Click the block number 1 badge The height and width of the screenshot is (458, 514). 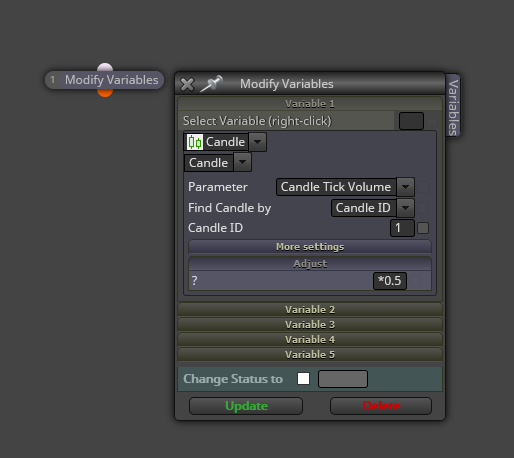tap(52, 80)
